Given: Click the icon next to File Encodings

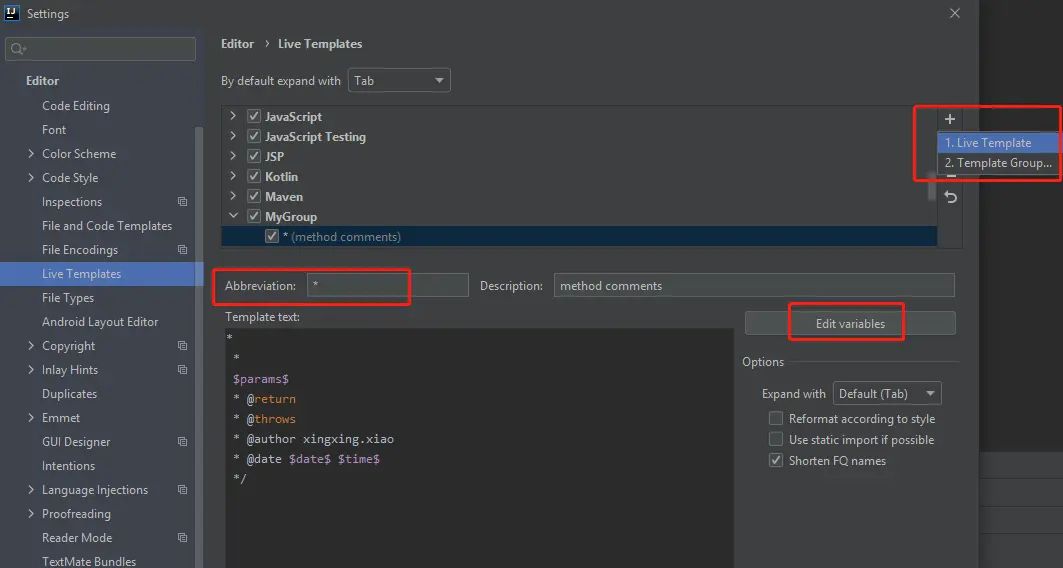Looking at the screenshot, I should coord(182,250).
